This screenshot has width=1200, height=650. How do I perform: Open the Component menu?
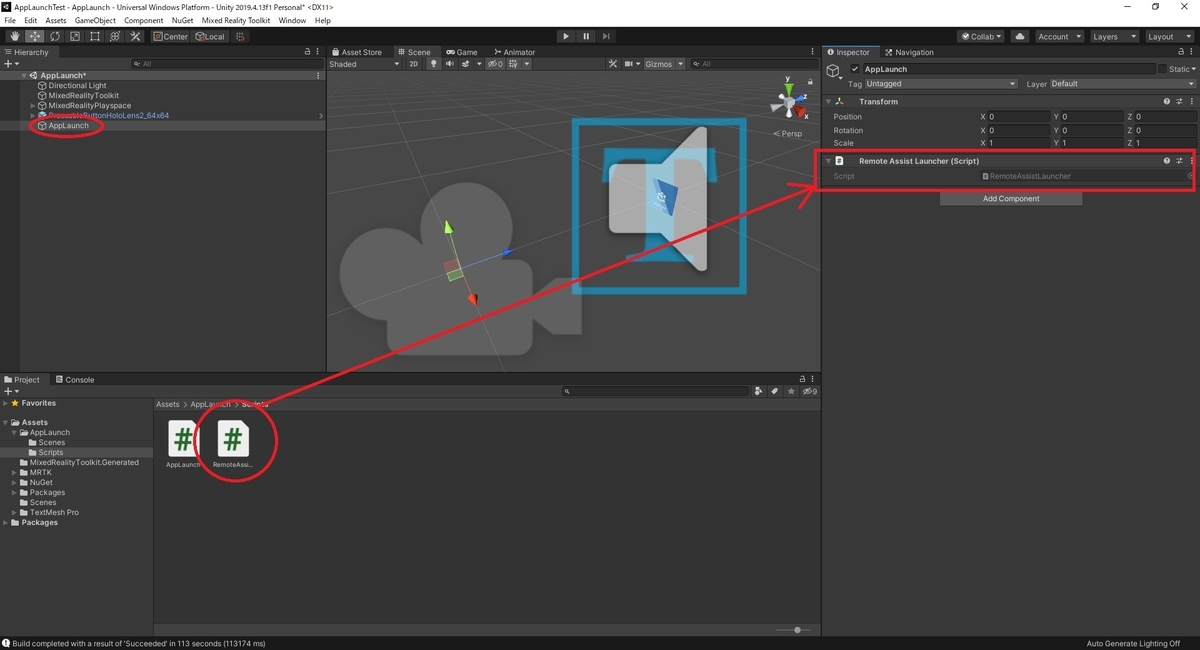pos(144,20)
